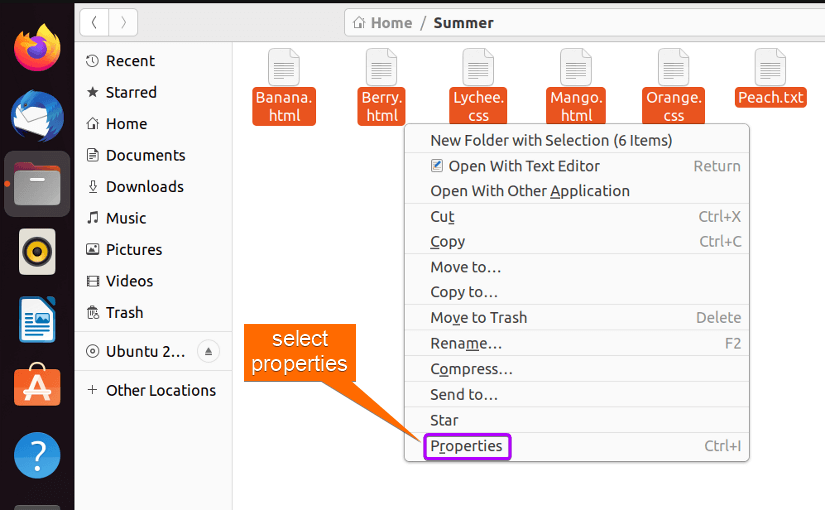Go to Home in sidebar
The width and height of the screenshot is (825, 510).
click(x=153, y=124)
